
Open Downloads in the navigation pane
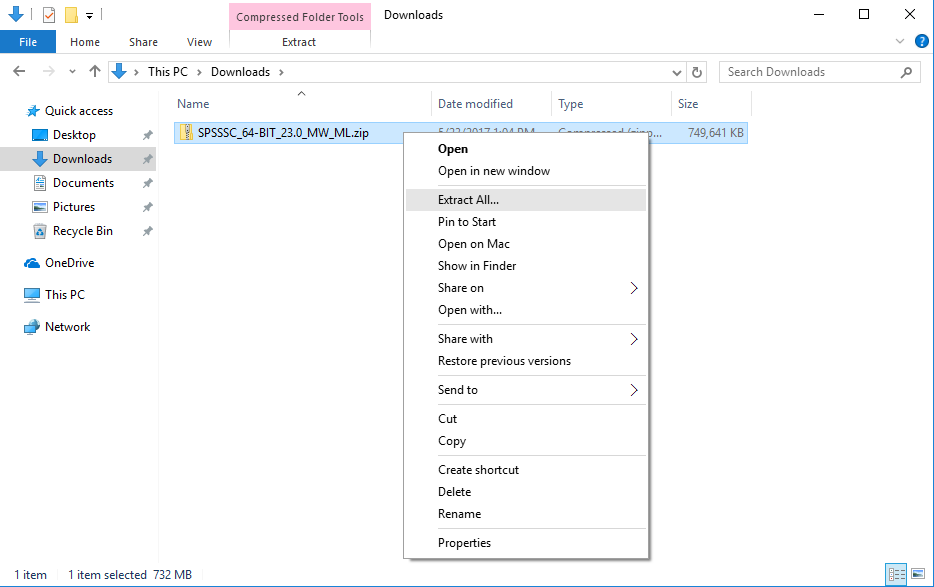click(x=82, y=159)
